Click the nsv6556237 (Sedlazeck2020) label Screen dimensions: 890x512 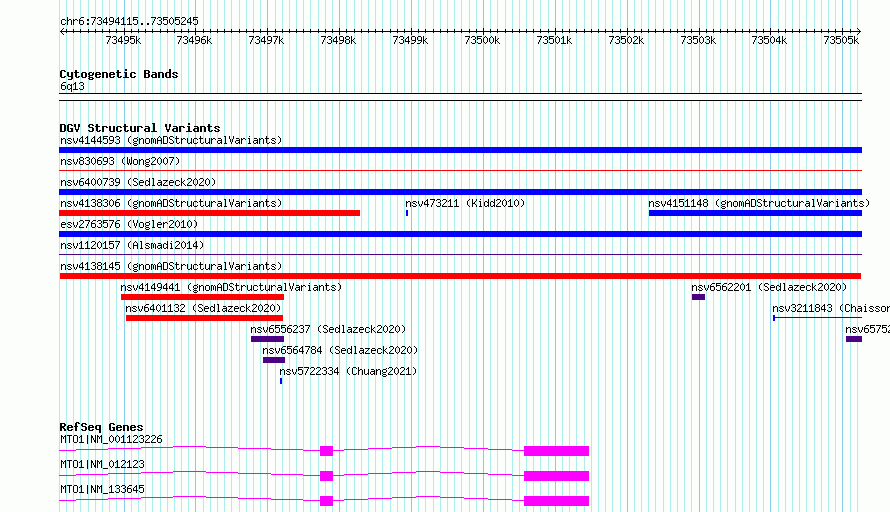point(328,329)
